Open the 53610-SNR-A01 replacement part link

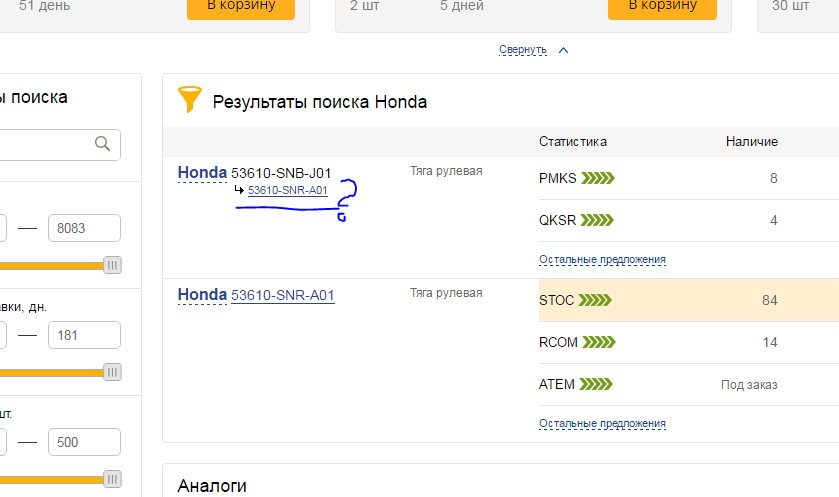click(x=287, y=190)
